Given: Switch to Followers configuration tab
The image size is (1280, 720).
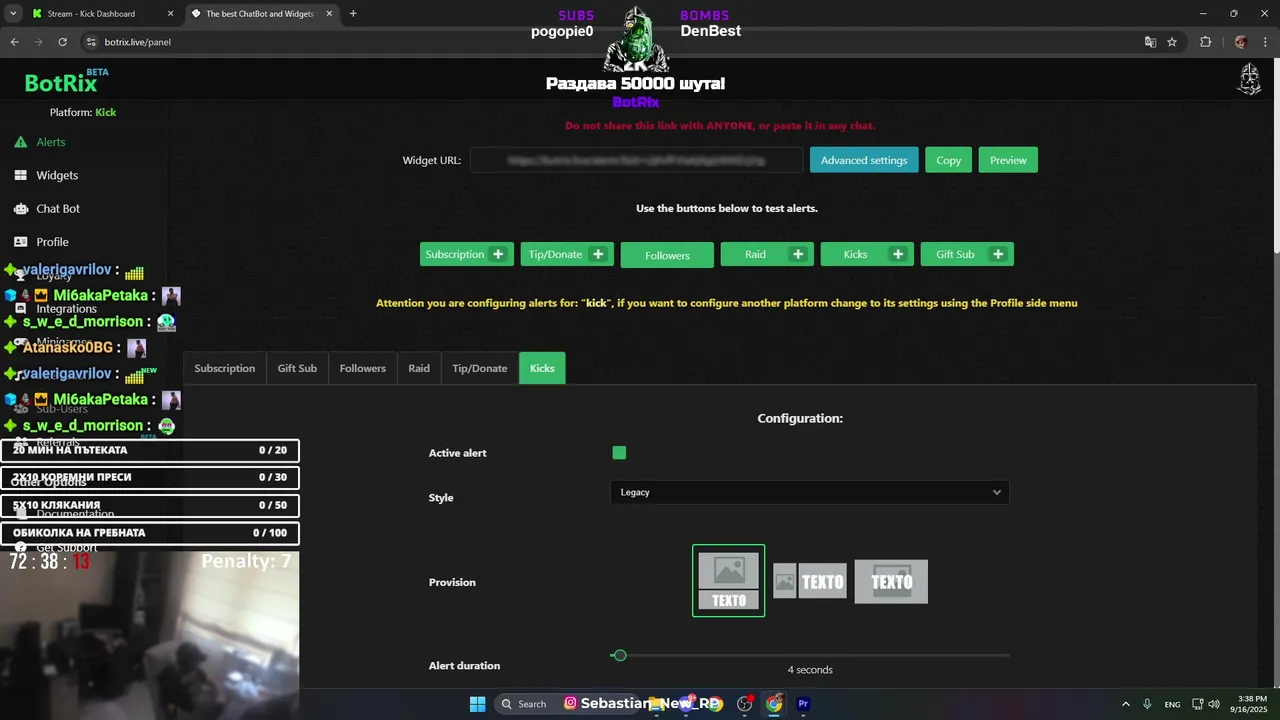Looking at the screenshot, I should (363, 368).
